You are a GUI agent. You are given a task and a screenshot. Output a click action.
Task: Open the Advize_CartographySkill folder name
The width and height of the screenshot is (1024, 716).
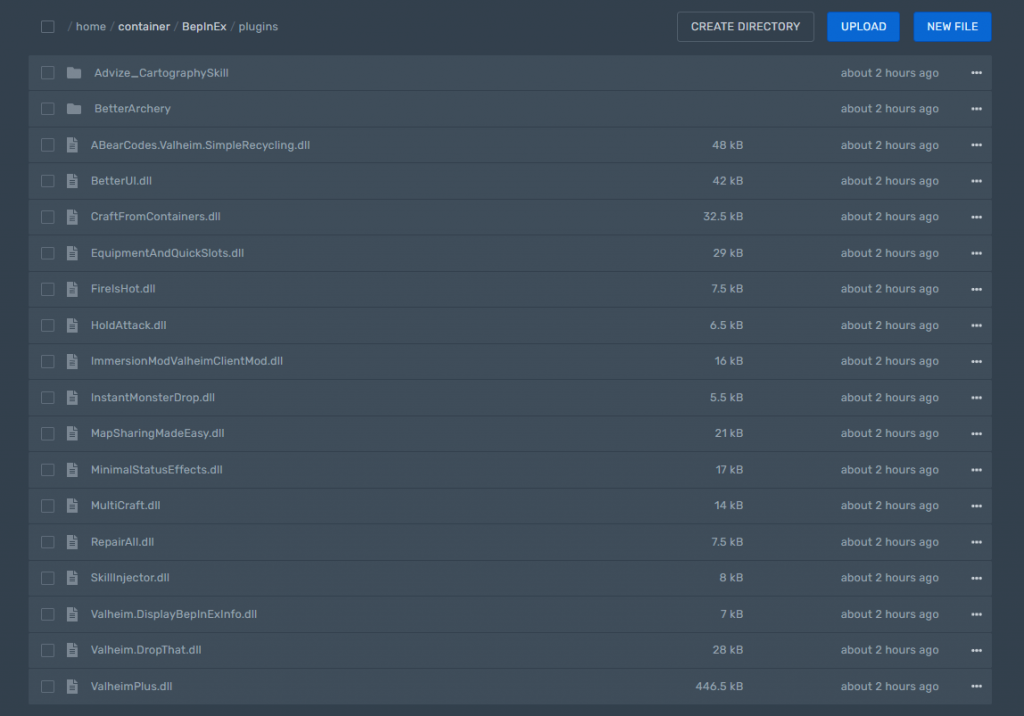[x=161, y=73]
